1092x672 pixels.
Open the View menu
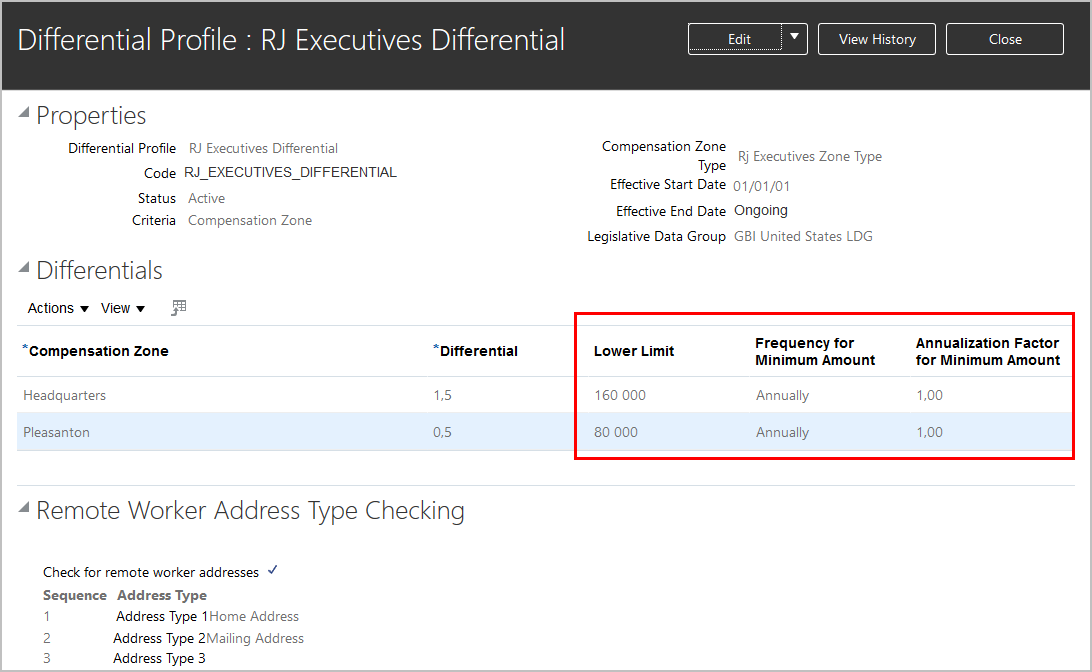pos(123,308)
